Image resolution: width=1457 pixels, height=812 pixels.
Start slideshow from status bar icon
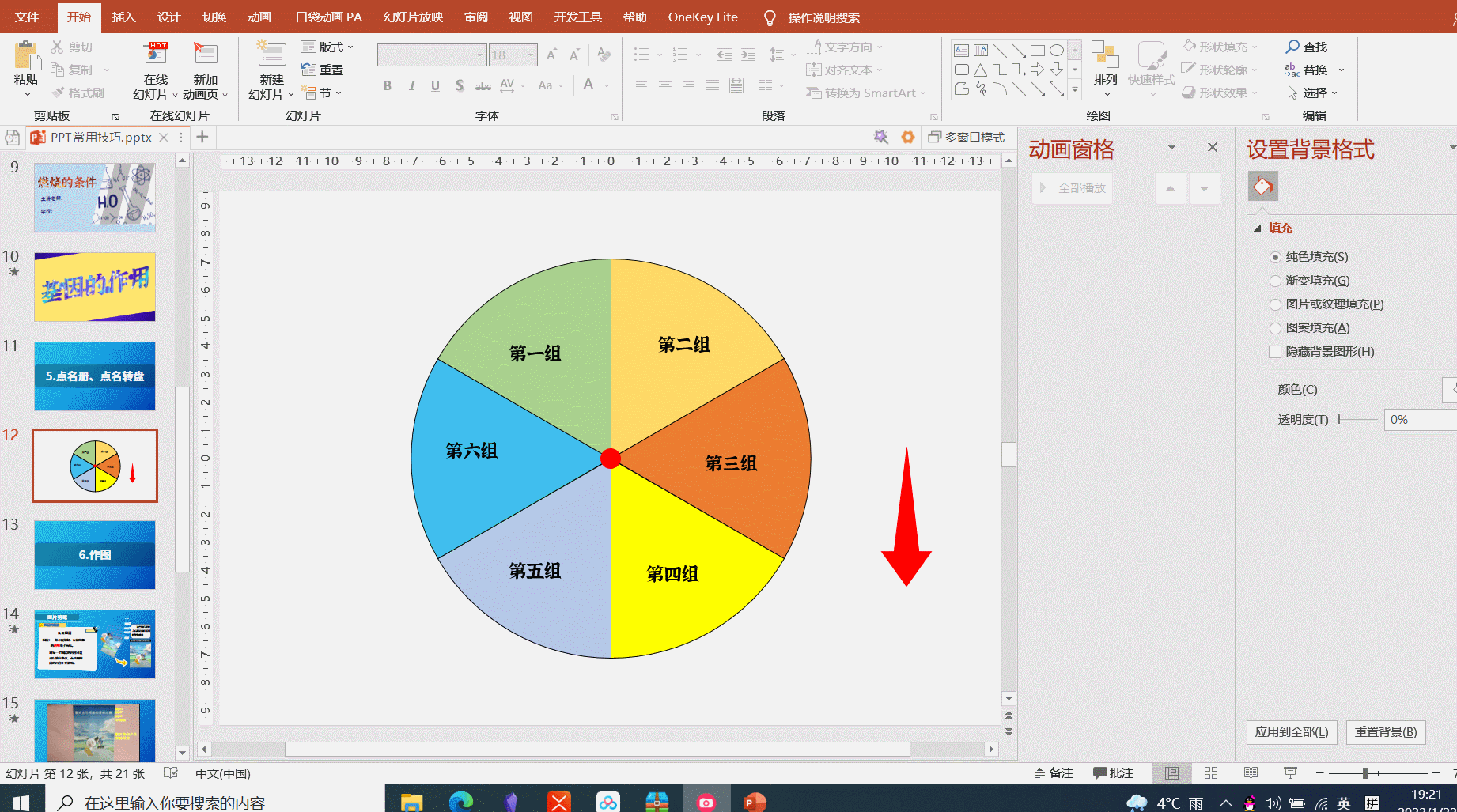(1290, 773)
